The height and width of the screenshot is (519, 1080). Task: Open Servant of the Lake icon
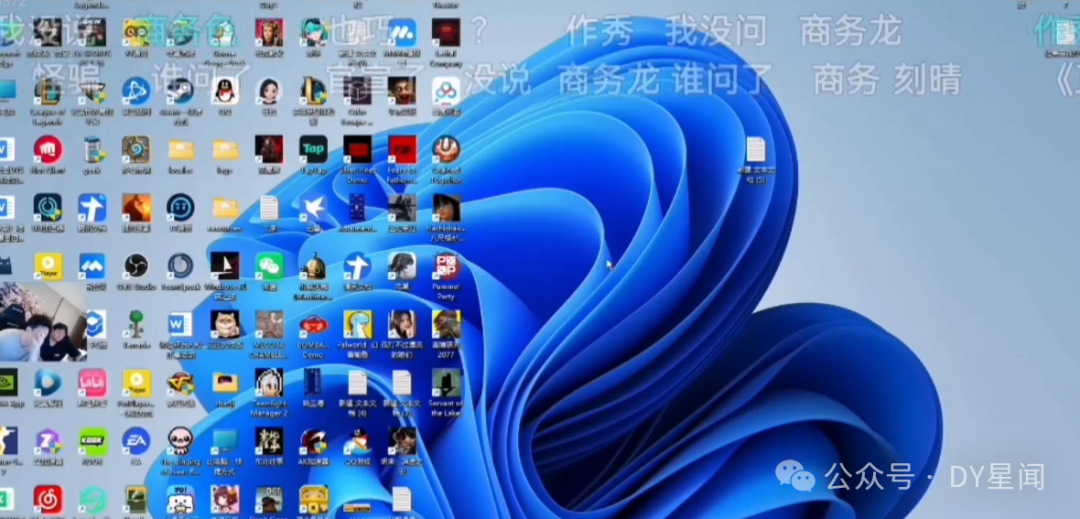[x=446, y=383]
